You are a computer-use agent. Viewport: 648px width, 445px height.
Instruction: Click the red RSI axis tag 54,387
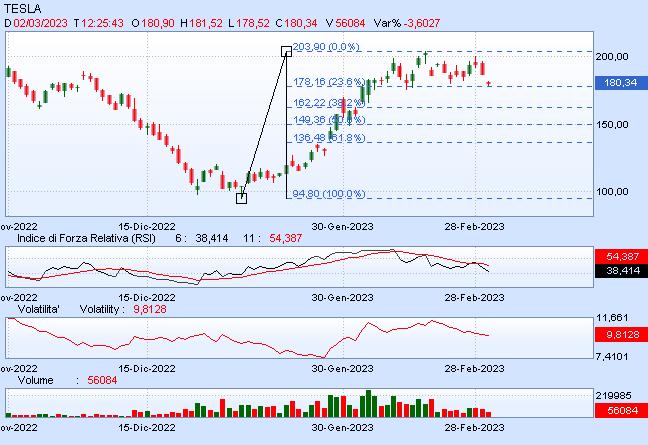[621, 257]
